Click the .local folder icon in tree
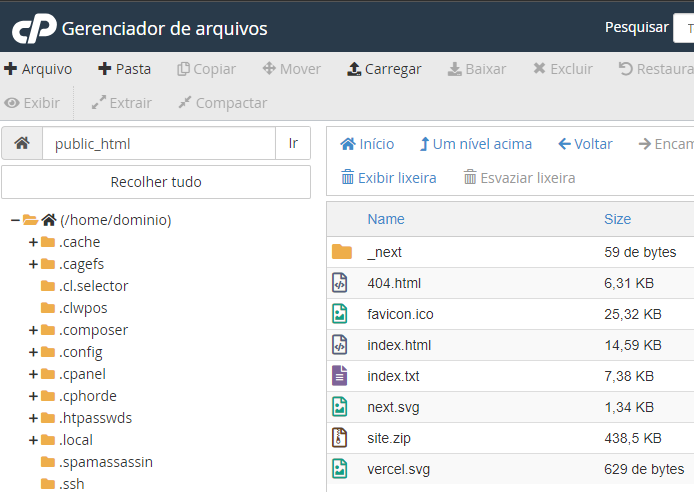Image resolution: width=694 pixels, height=492 pixels. pos(48,440)
